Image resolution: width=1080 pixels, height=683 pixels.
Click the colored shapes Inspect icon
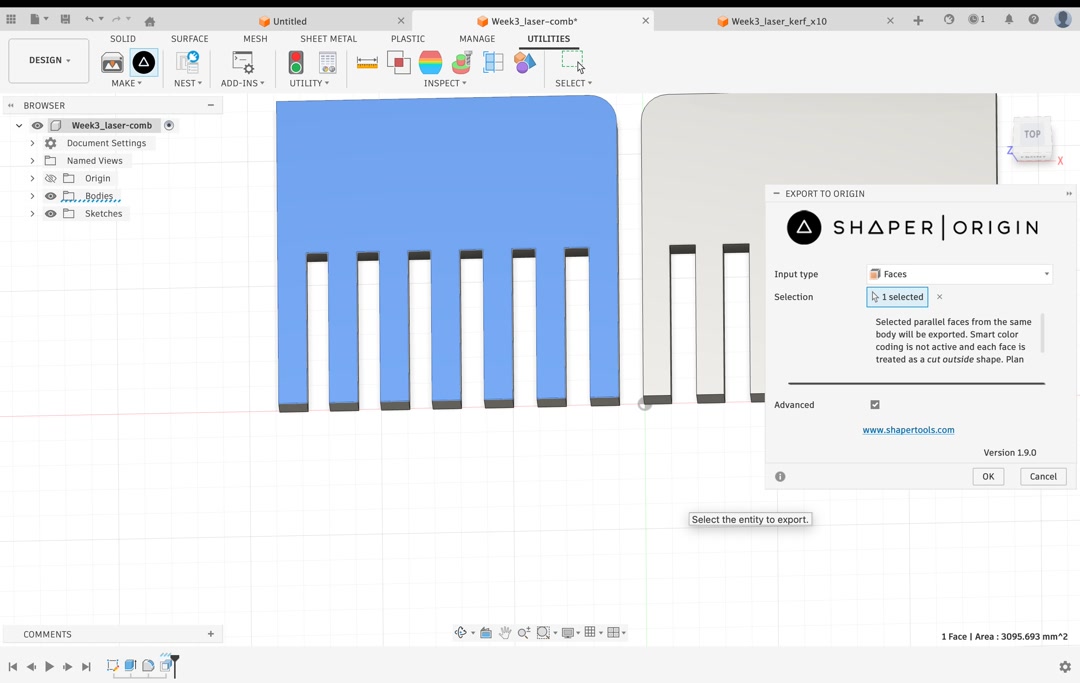click(x=525, y=63)
